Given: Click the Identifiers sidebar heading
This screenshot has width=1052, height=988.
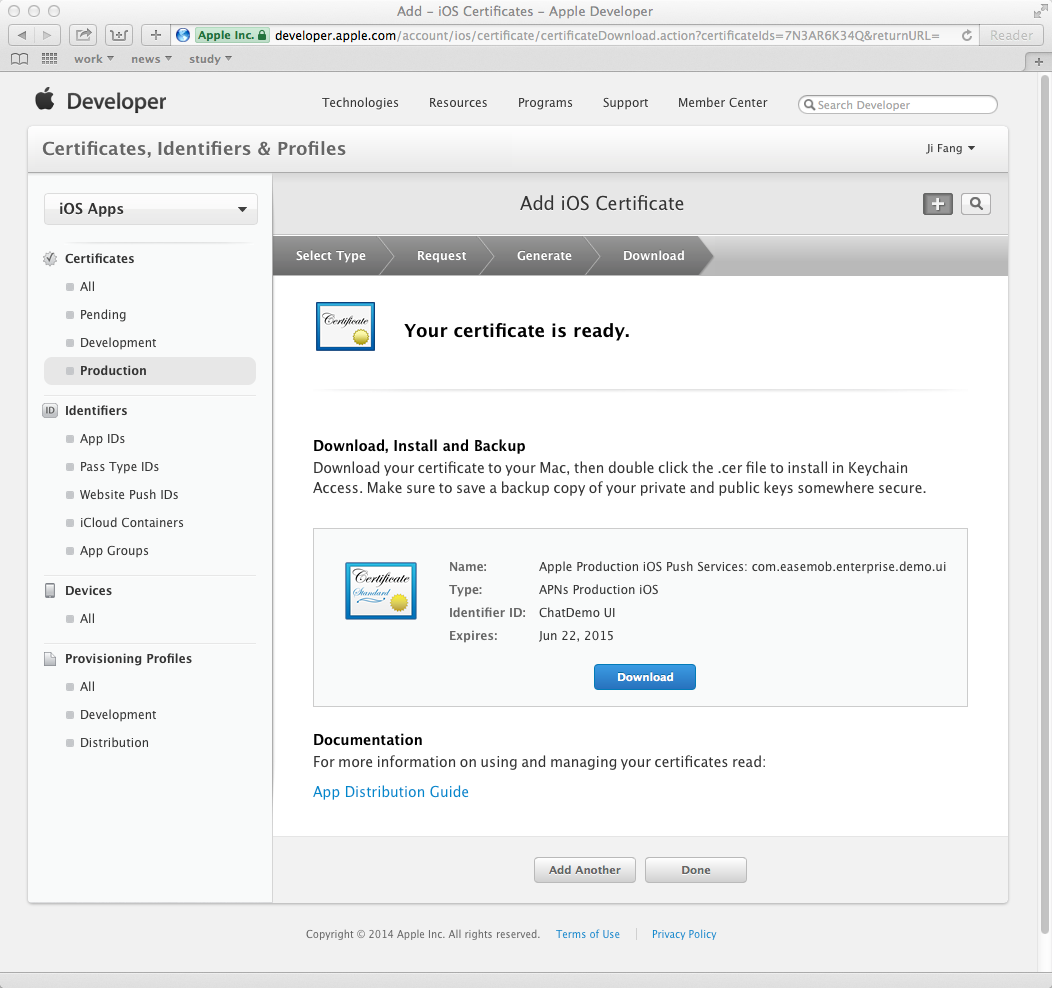Looking at the screenshot, I should (x=96, y=410).
